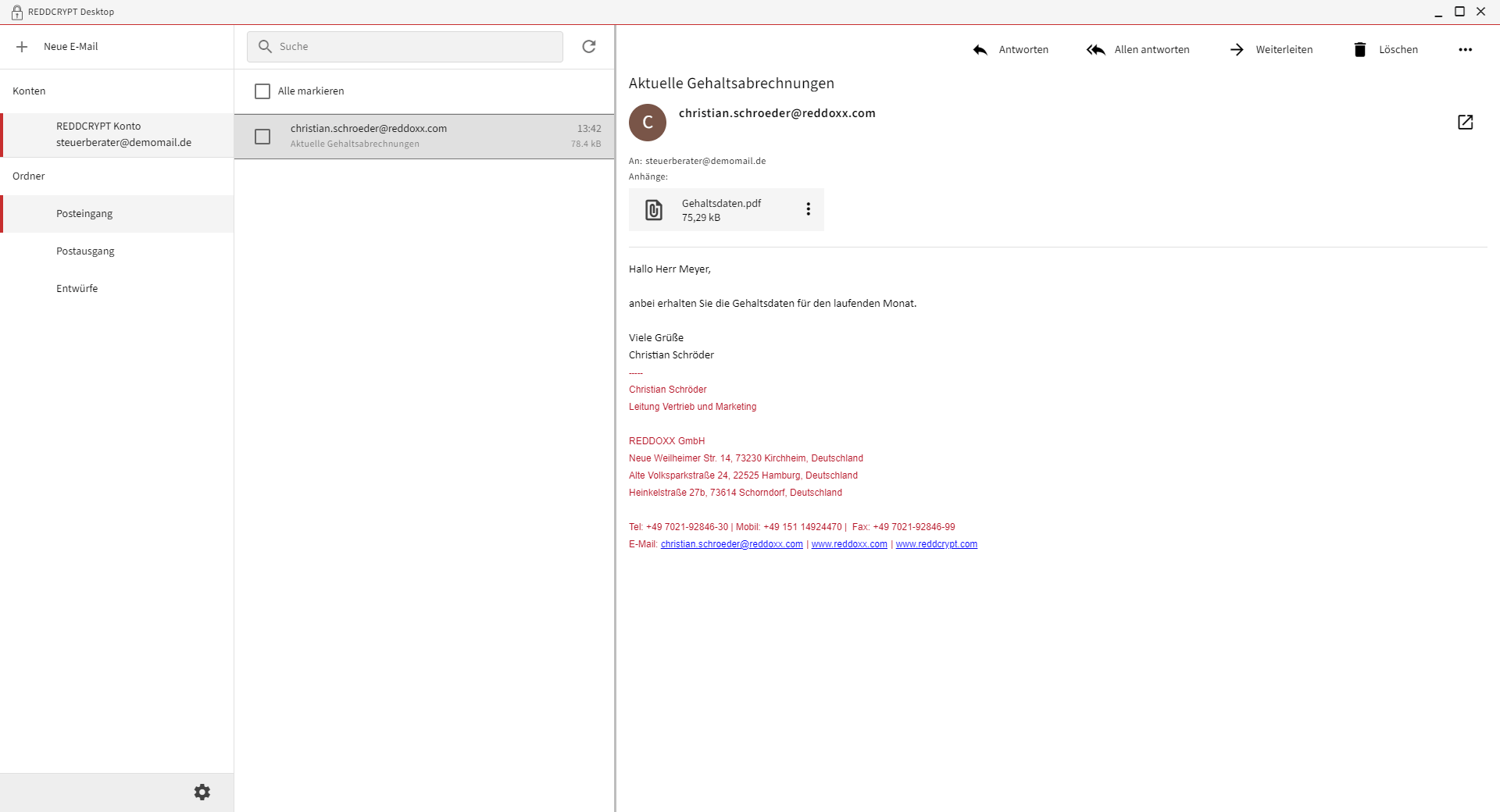
Task: Open settings via the gear icon
Action: click(x=202, y=792)
